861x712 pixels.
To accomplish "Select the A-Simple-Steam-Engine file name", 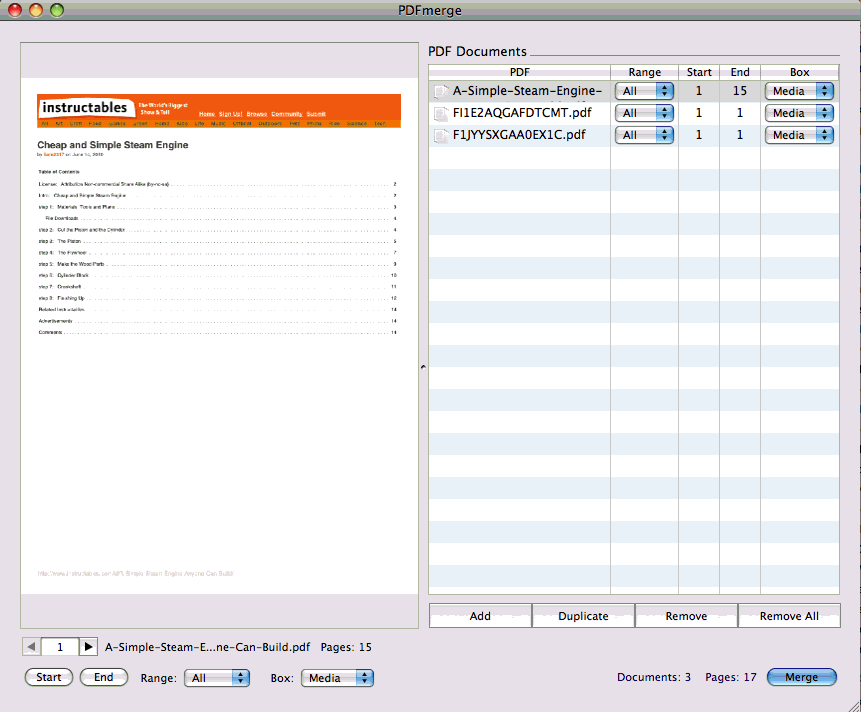I will point(527,91).
